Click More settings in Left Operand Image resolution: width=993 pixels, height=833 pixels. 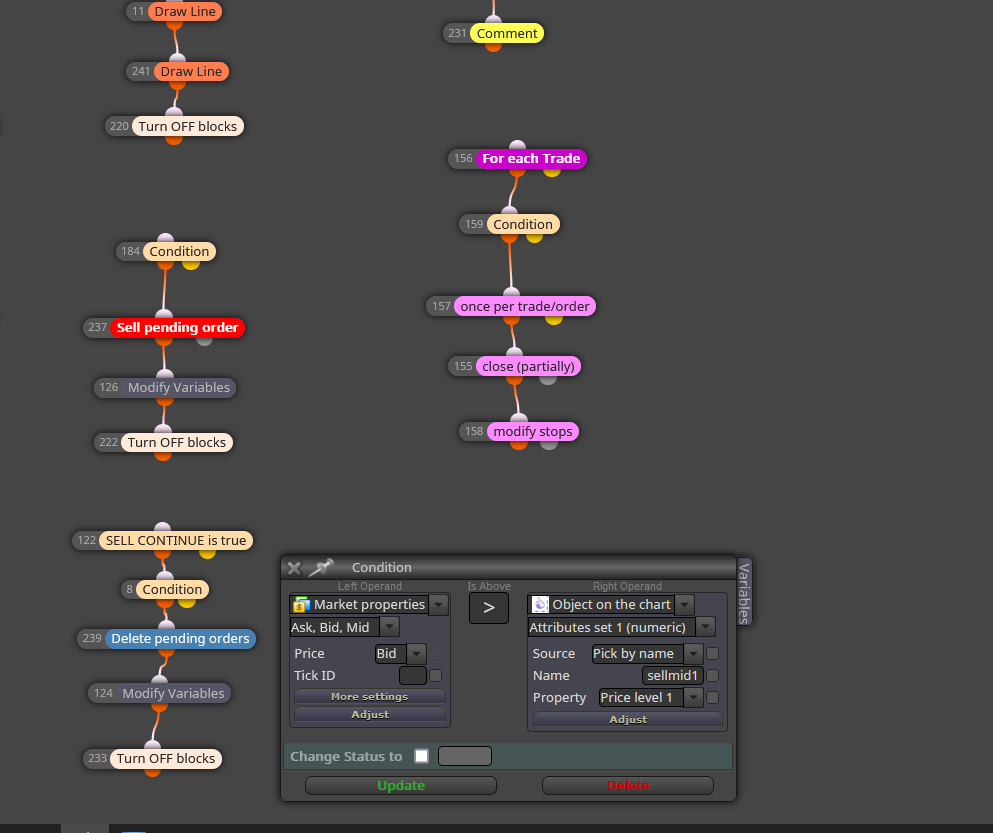tap(370, 697)
